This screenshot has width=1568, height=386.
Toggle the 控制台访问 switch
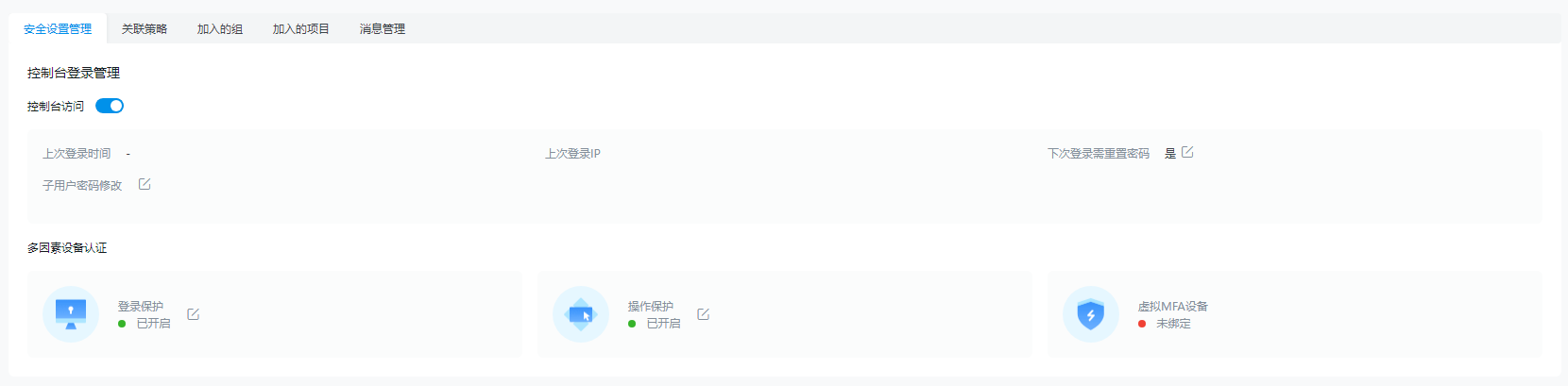point(110,106)
